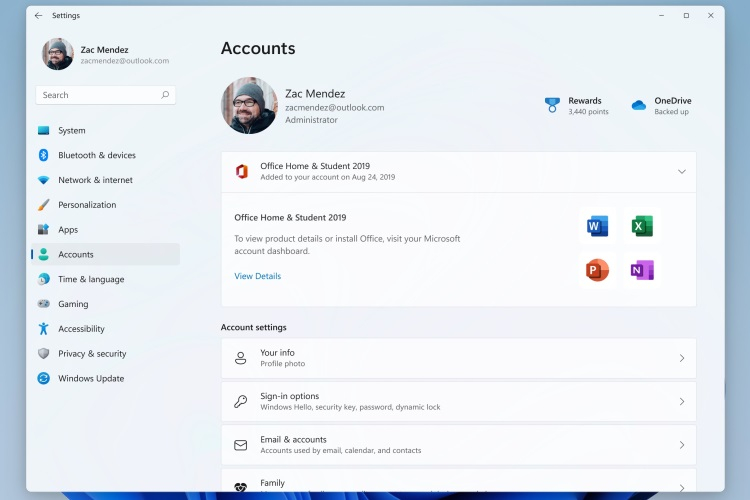Open Windows Update from sidebar

coord(91,378)
